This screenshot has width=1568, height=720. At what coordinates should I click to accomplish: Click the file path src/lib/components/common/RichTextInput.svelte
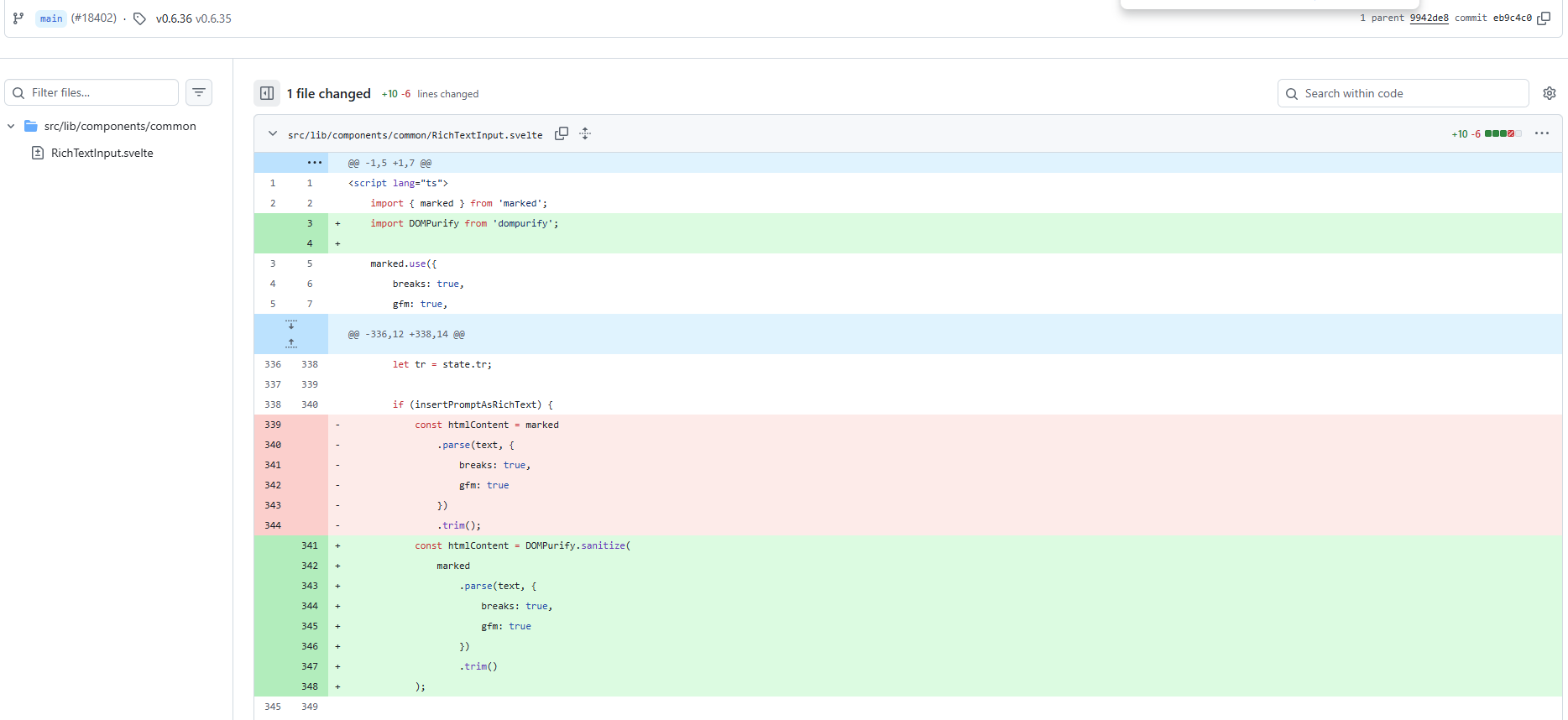(x=415, y=134)
